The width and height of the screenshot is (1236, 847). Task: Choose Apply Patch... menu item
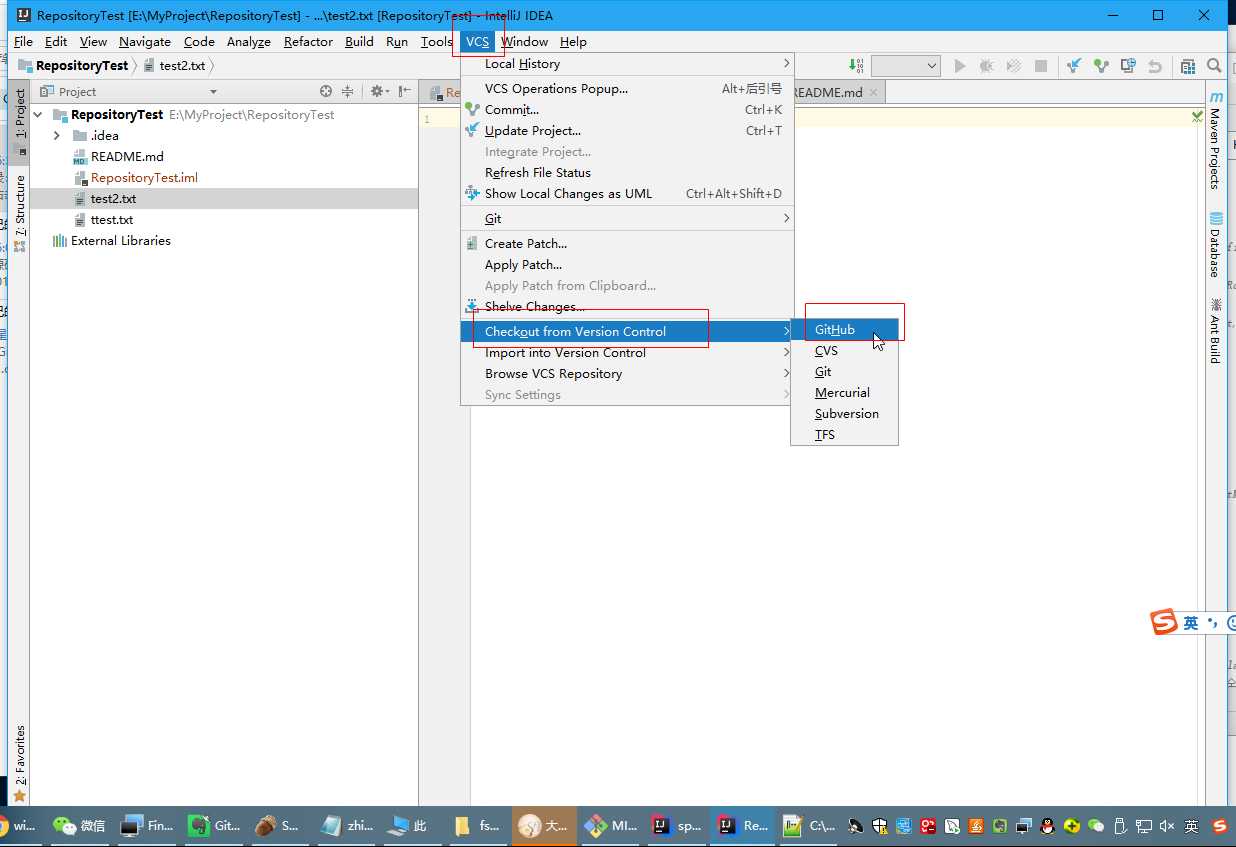[x=627, y=265]
